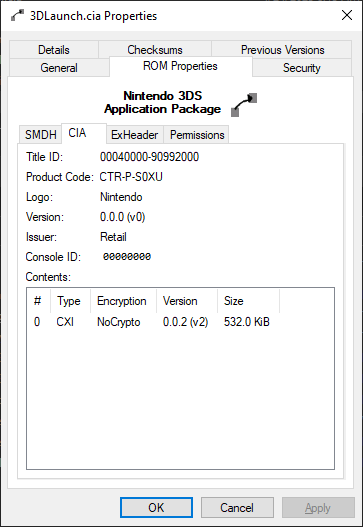363x527 pixels.
Task: Switch to the Details tab
Action: (54, 50)
